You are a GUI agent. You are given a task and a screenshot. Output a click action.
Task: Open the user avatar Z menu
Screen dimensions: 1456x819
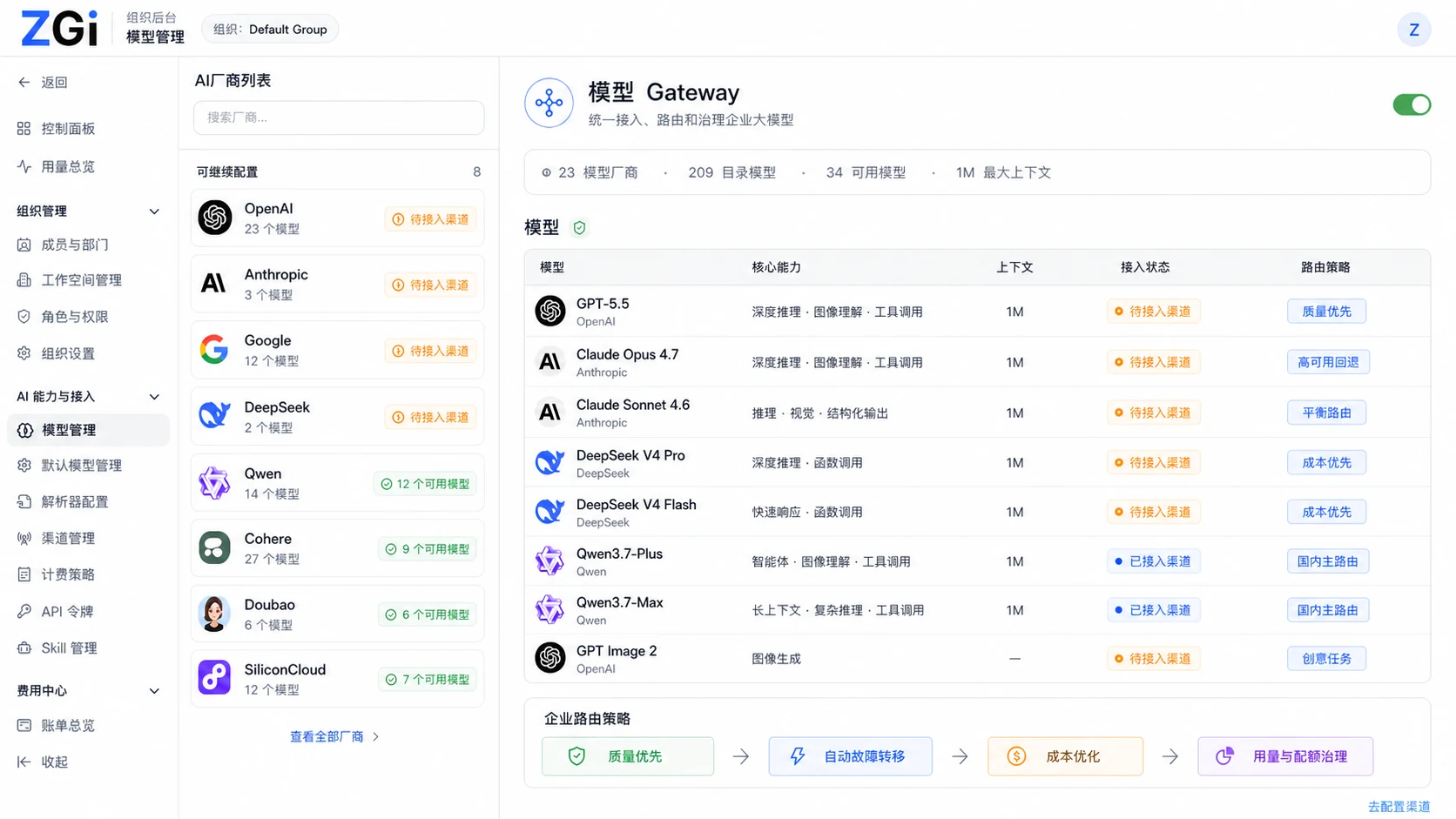coord(1413,30)
